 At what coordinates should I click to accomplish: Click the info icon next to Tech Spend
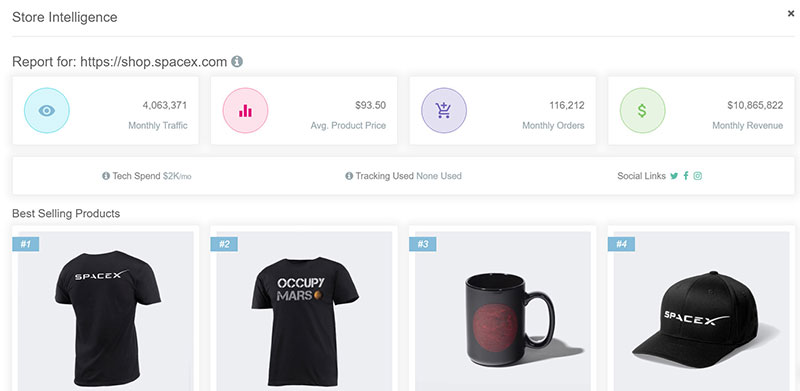click(x=106, y=176)
